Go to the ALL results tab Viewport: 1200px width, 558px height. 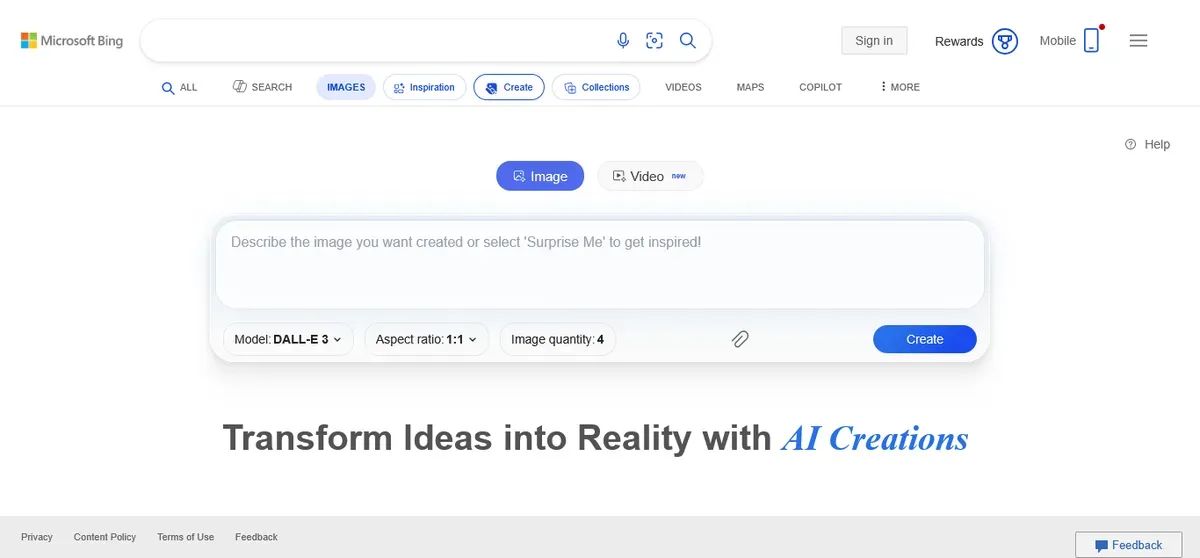[180, 87]
